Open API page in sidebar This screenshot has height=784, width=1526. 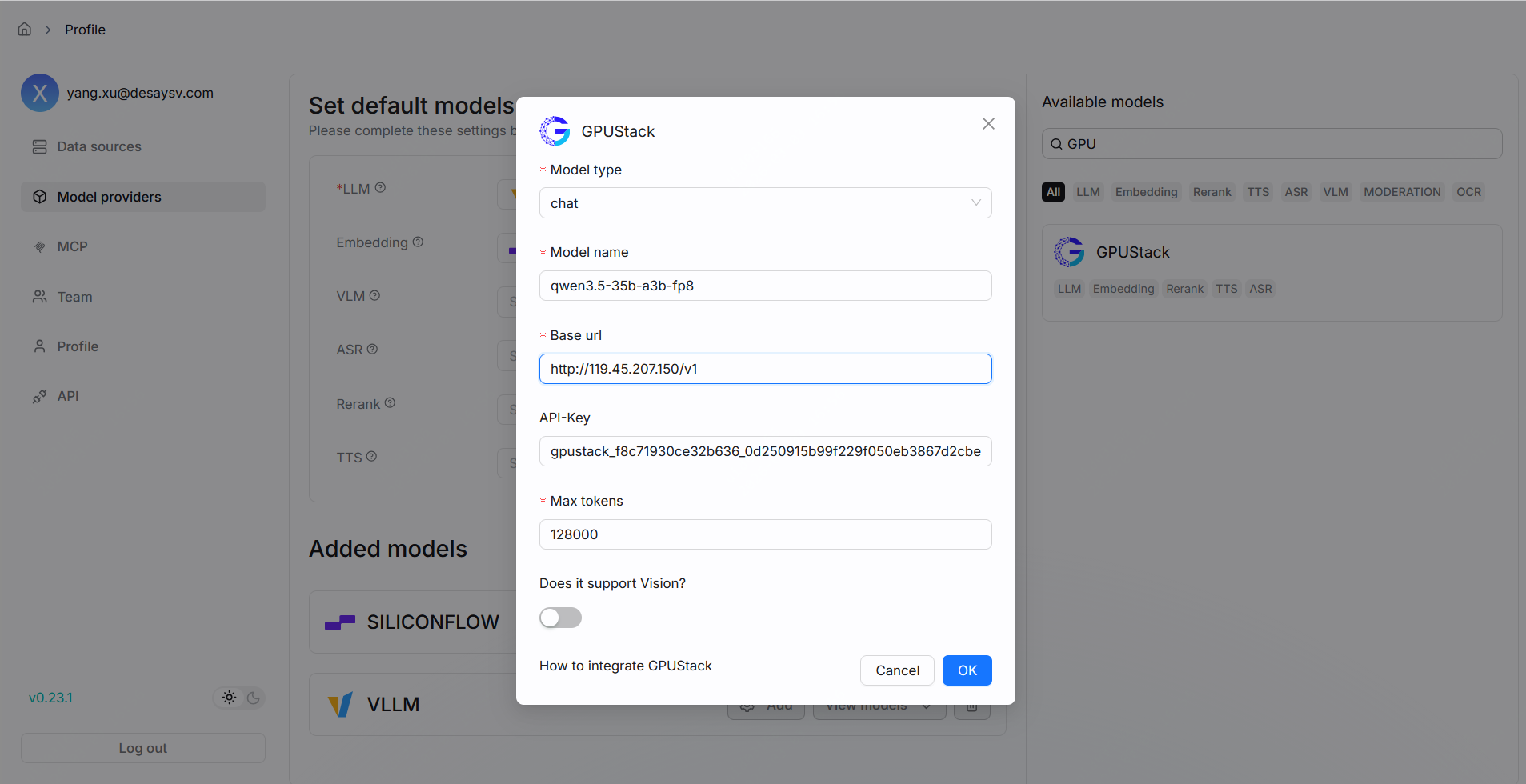143,396
